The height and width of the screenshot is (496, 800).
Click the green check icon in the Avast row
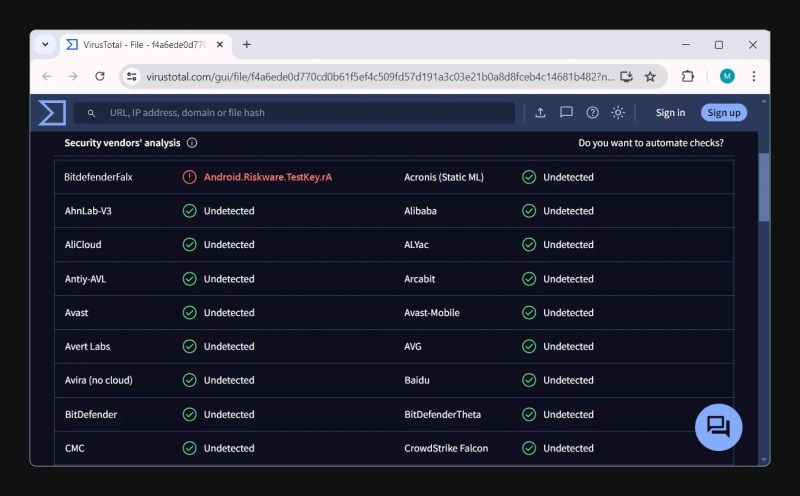pyautogui.click(x=189, y=312)
